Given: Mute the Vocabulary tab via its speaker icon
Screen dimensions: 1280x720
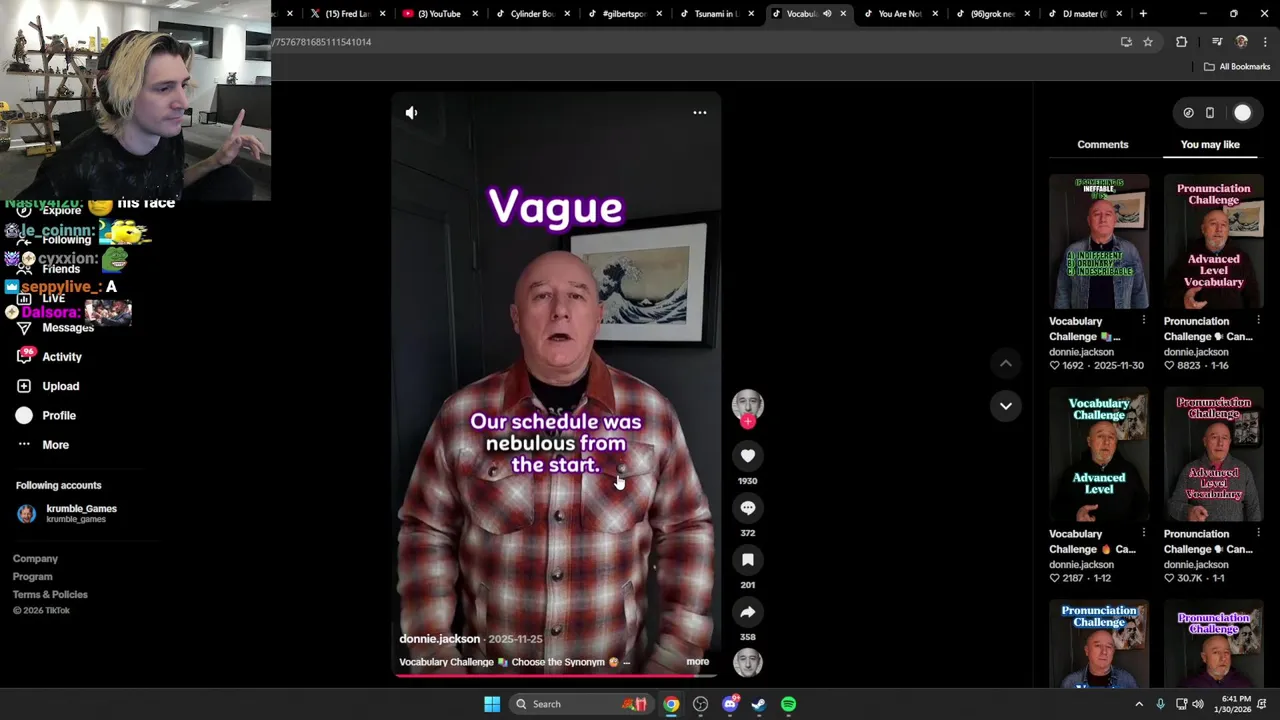Looking at the screenshot, I should [x=826, y=14].
